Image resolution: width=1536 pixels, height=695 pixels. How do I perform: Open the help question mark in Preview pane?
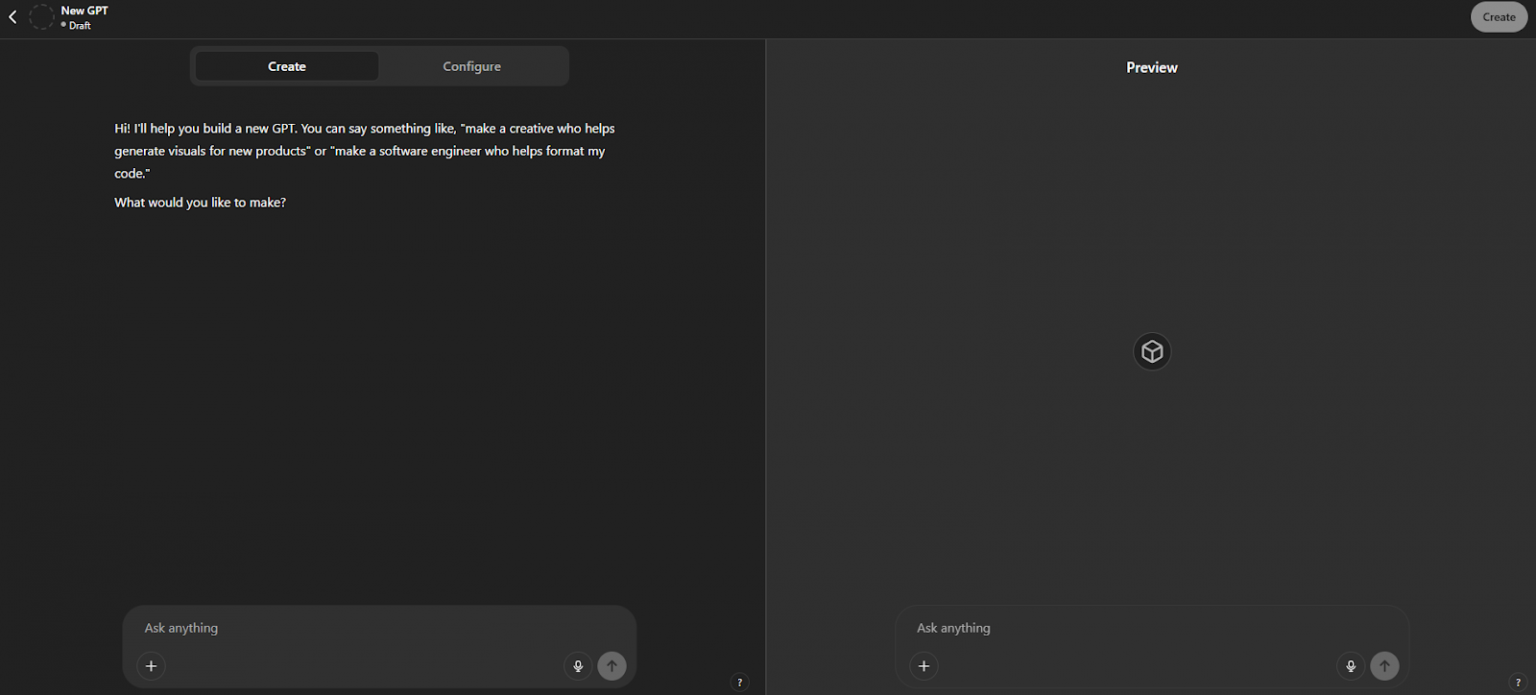coord(1518,682)
